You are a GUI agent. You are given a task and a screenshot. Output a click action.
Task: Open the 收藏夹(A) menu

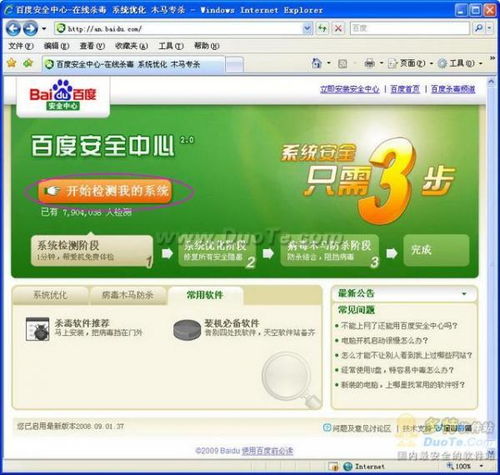click(x=131, y=46)
